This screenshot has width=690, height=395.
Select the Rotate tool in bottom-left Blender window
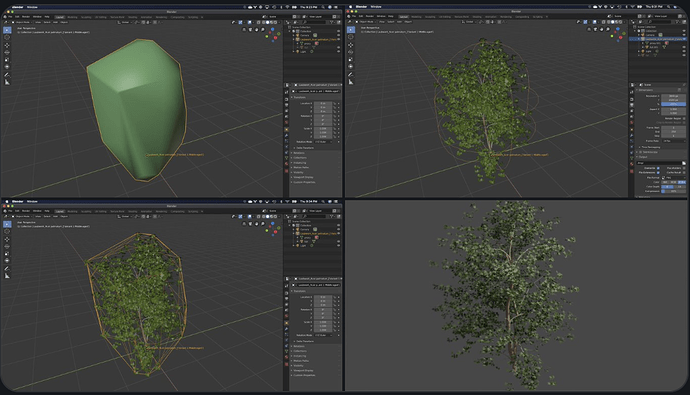tap(7, 246)
